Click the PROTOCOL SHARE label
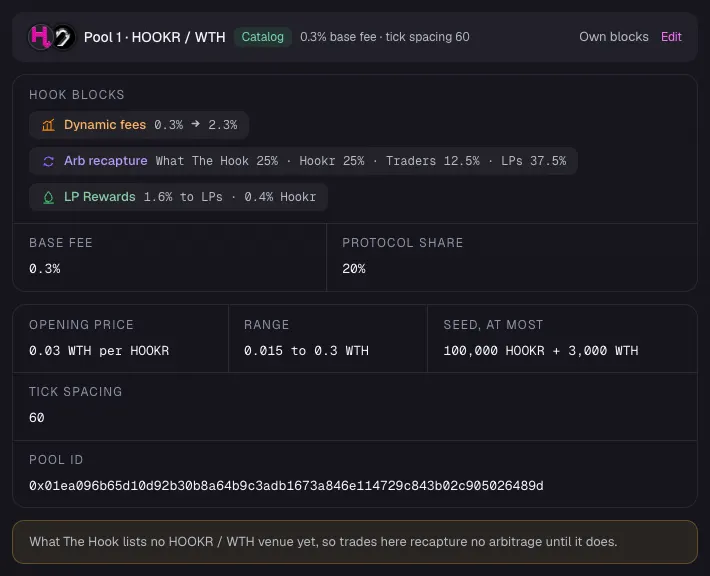Viewport: 710px width, 576px height. point(403,243)
